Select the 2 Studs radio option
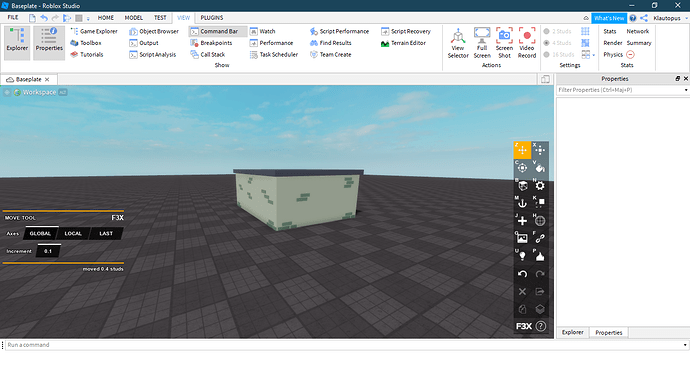Viewport: 690px width, 367px height. point(557,31)
